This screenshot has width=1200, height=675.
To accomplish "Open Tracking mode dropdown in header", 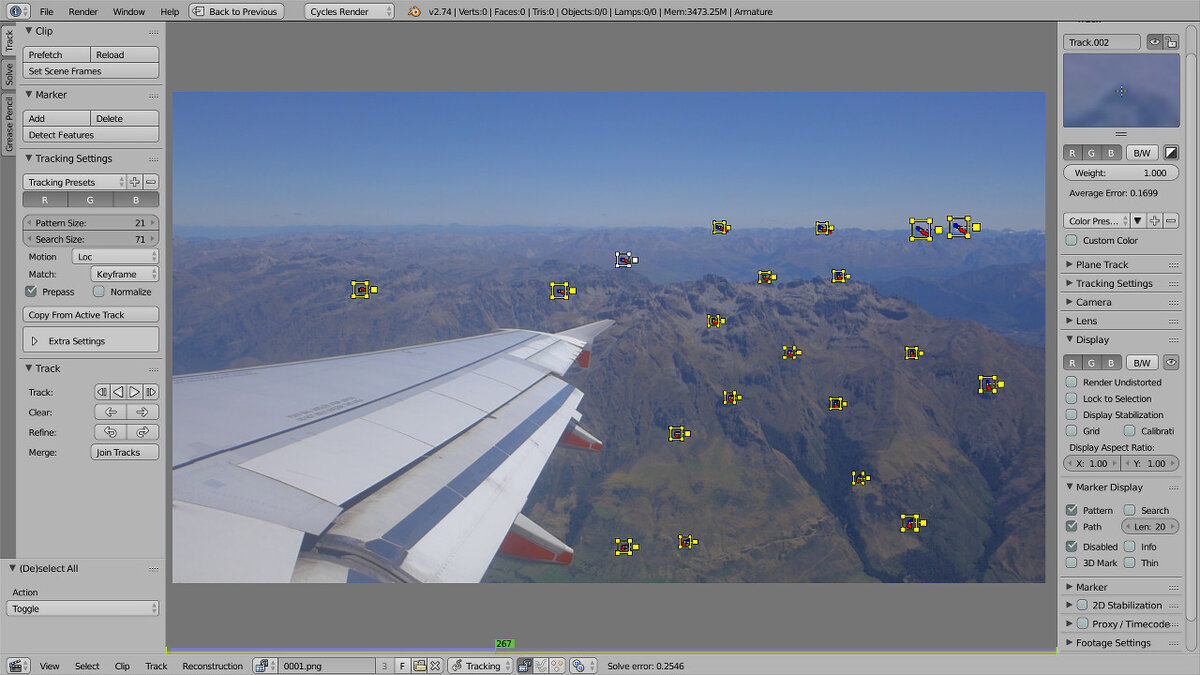I will click(482, 665).
